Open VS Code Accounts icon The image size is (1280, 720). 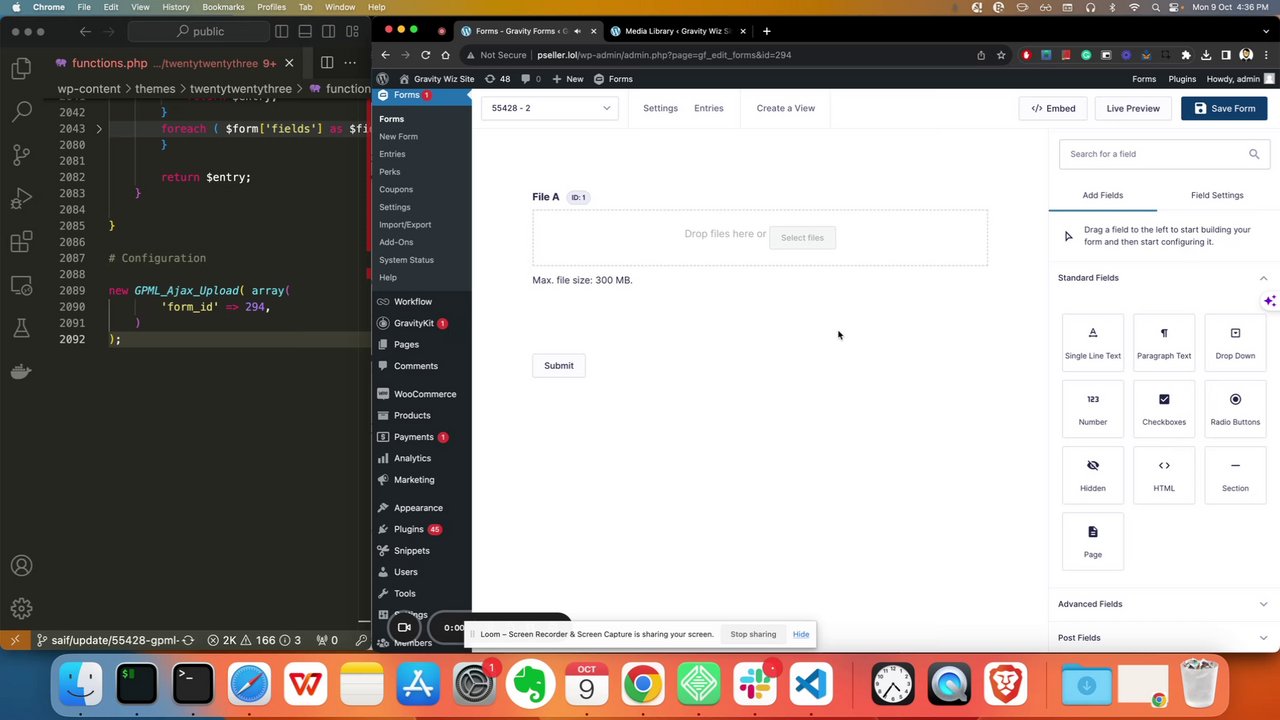[21, 566]
